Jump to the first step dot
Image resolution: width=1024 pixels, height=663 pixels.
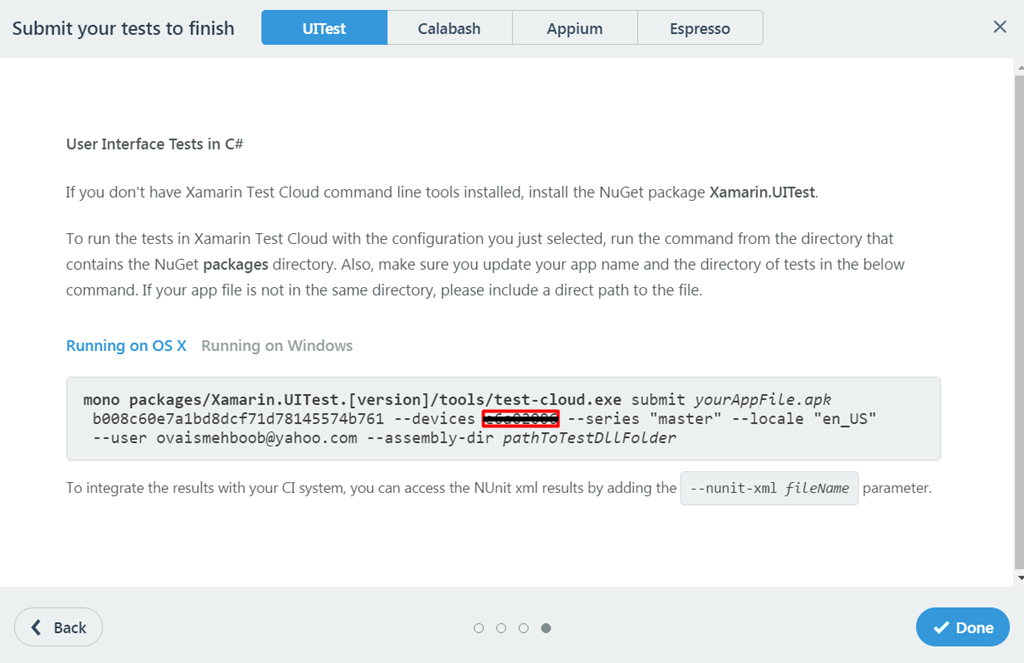[479, 628]
